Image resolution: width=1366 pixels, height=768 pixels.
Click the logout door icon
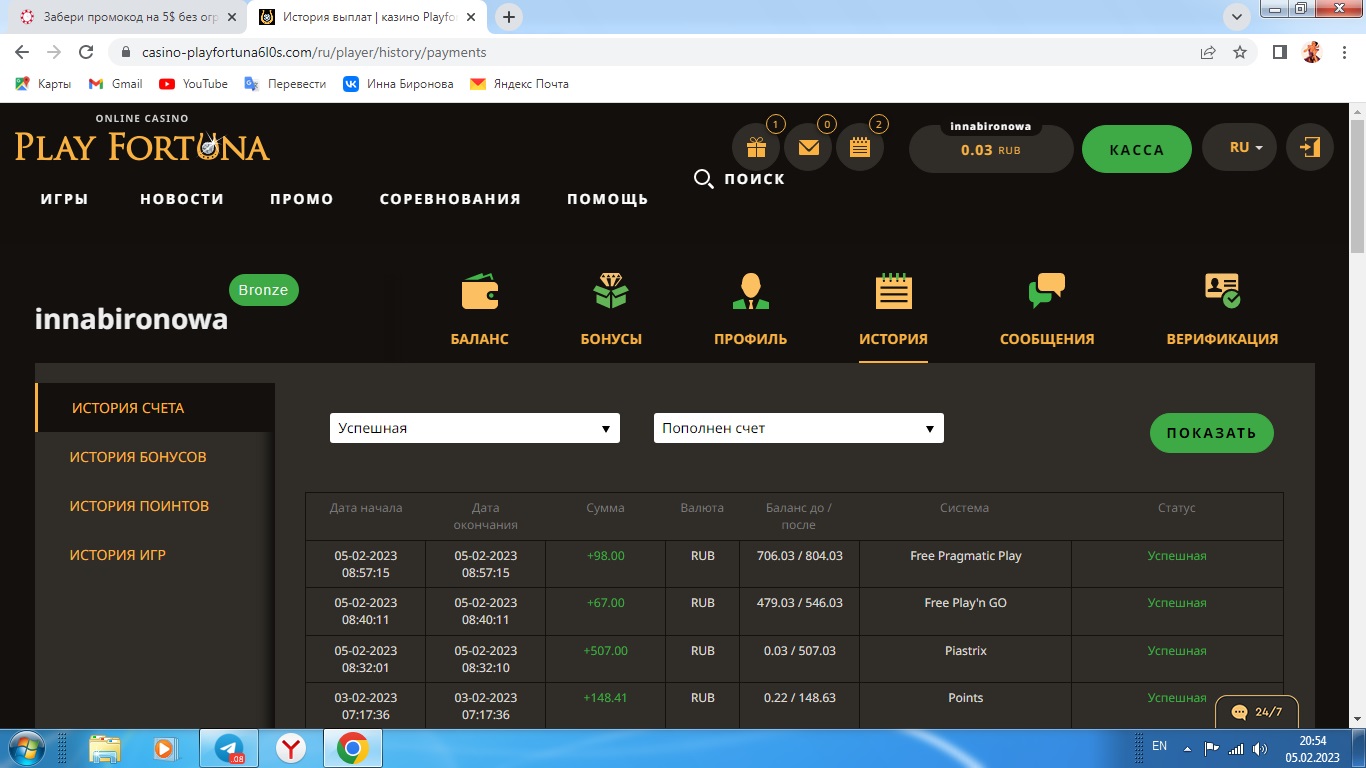(x=1310, y=147)
